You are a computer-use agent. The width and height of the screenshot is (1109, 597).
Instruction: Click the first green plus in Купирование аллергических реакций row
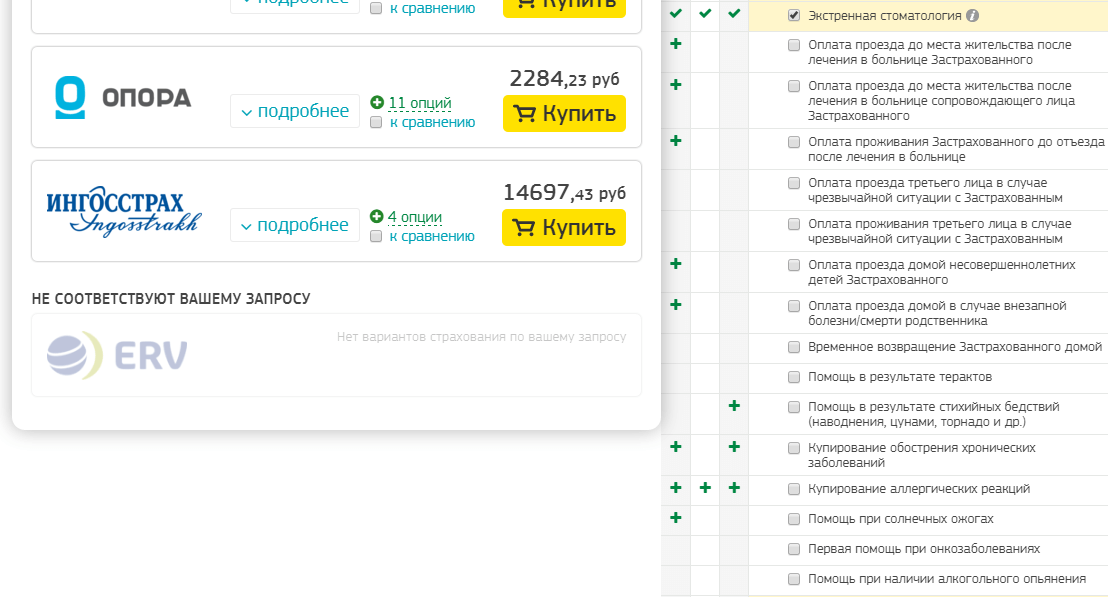676,488
